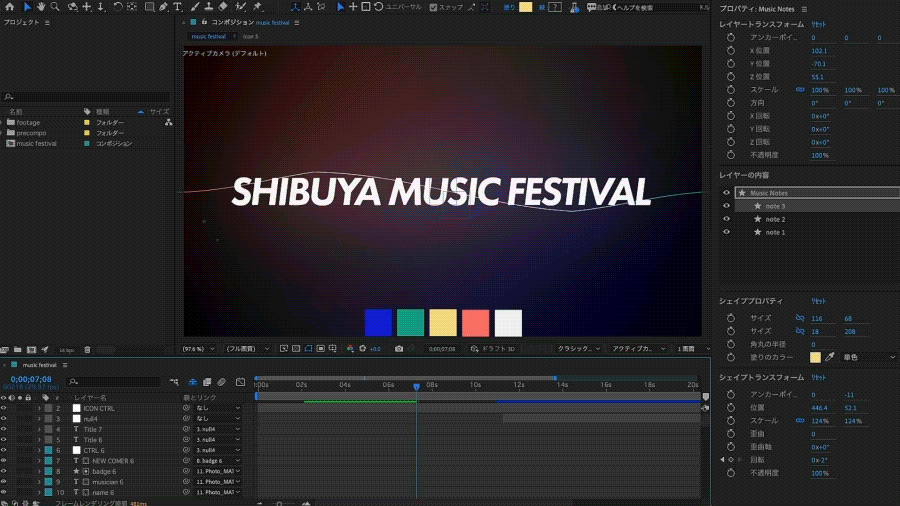Hide the name 6 layer
Viewport: 900px width, 506px height.
click(3, 492)
